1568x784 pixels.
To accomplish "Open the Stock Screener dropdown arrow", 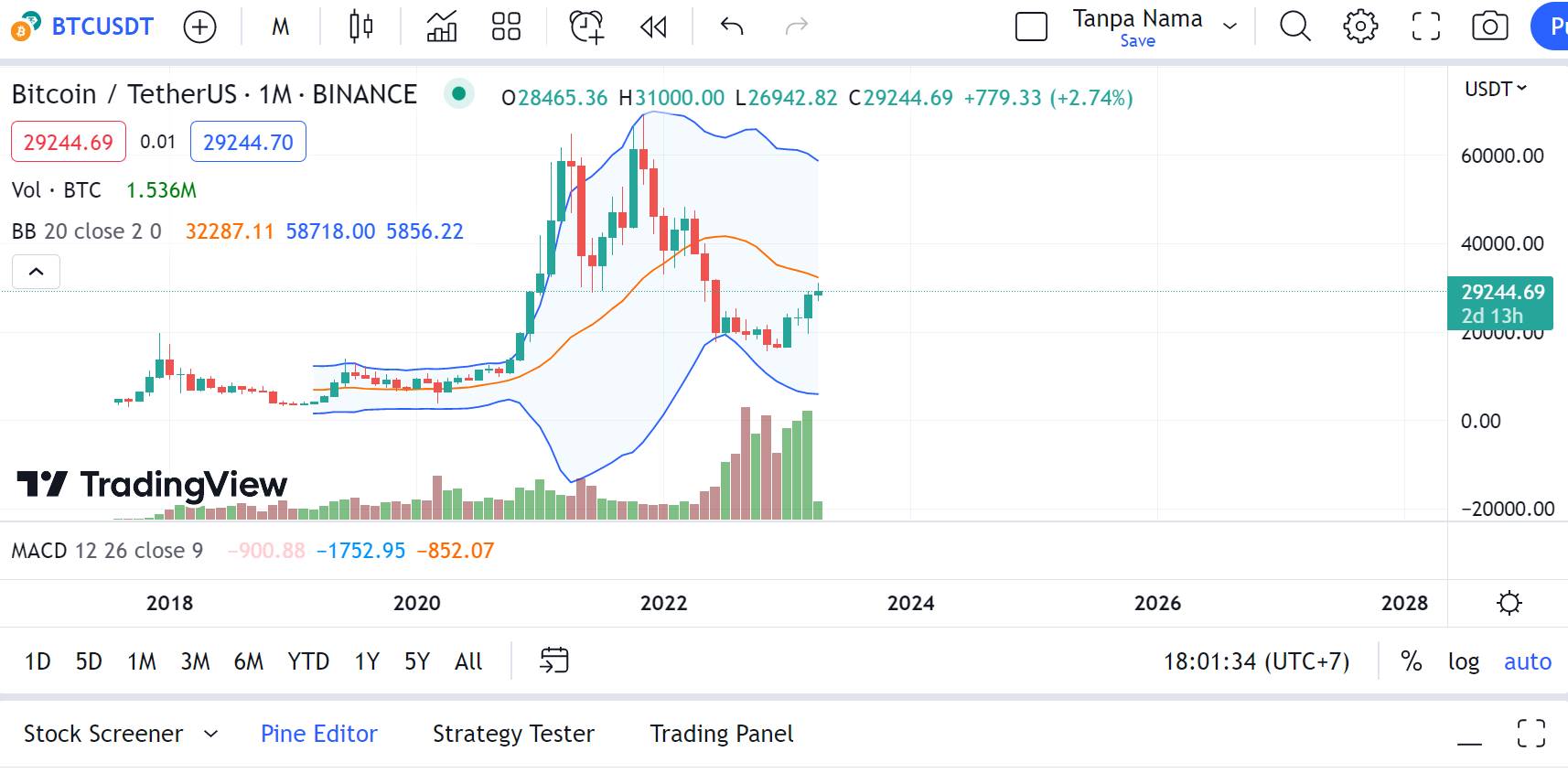I will pyautogui.click(x=211, y=734).
